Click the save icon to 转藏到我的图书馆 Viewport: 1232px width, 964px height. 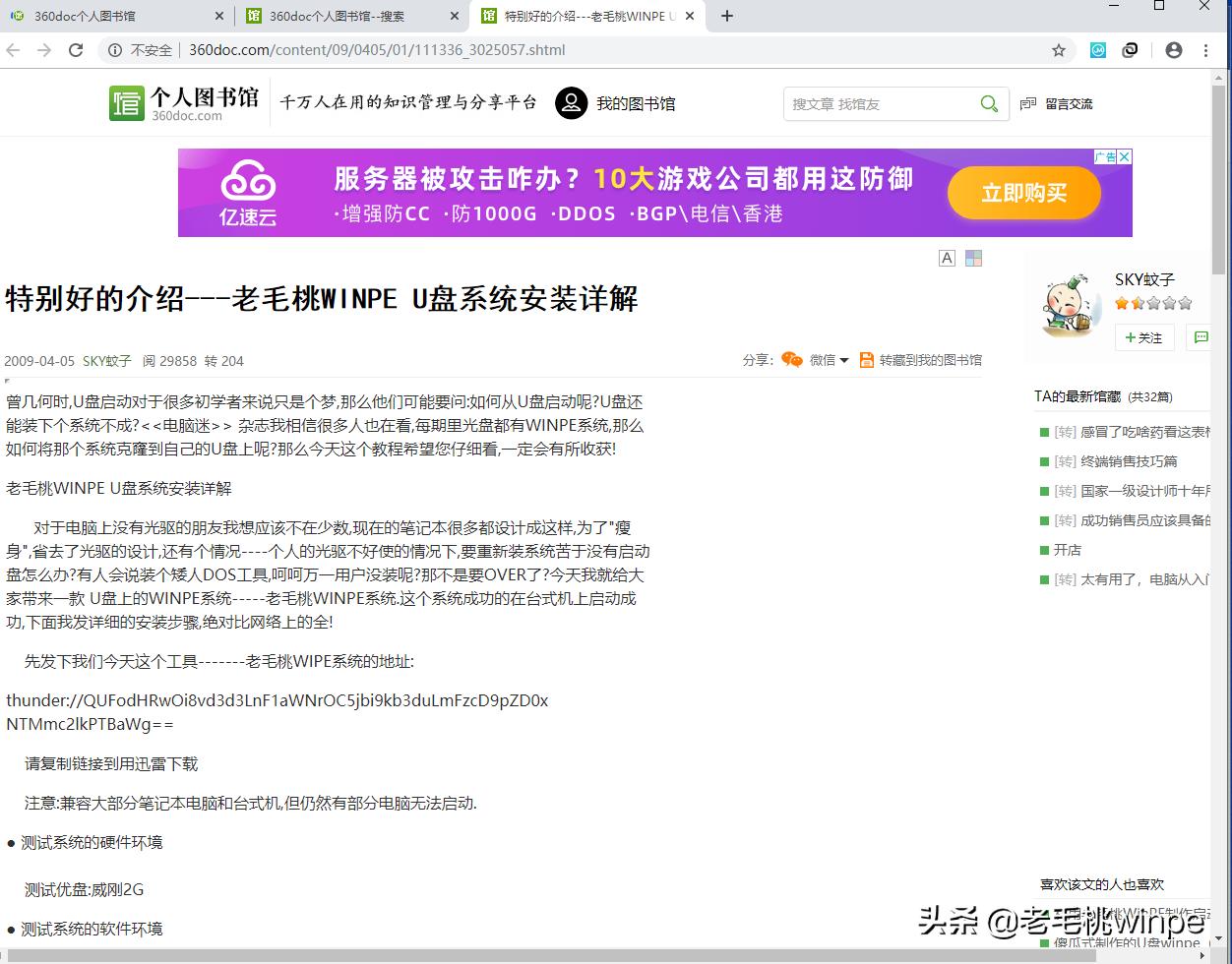[865, 360]
